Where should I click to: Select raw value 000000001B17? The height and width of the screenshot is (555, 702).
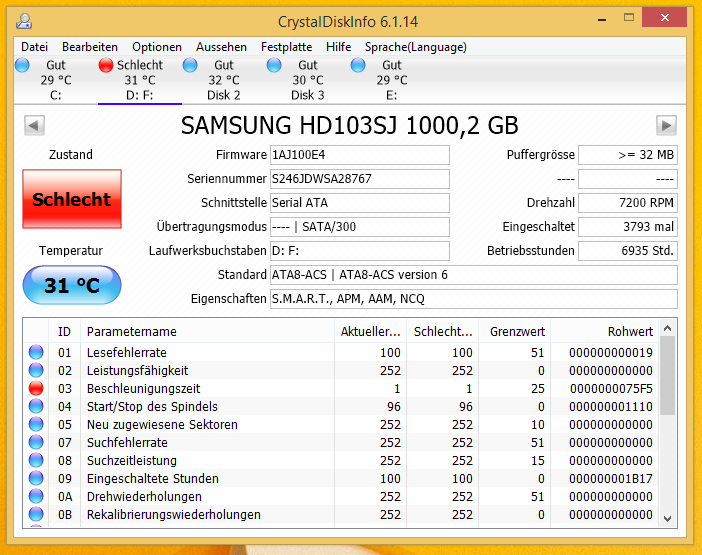click(611, 478)
